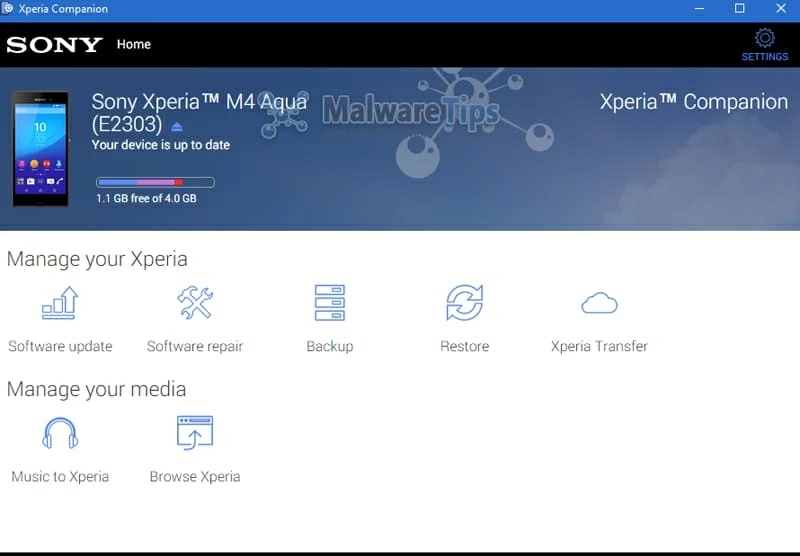Click the Xperia Companion title bar app icon
Image resolution: width=800 pixels, height=556 pixels.
pyautogui.click(x=9, y=9)
